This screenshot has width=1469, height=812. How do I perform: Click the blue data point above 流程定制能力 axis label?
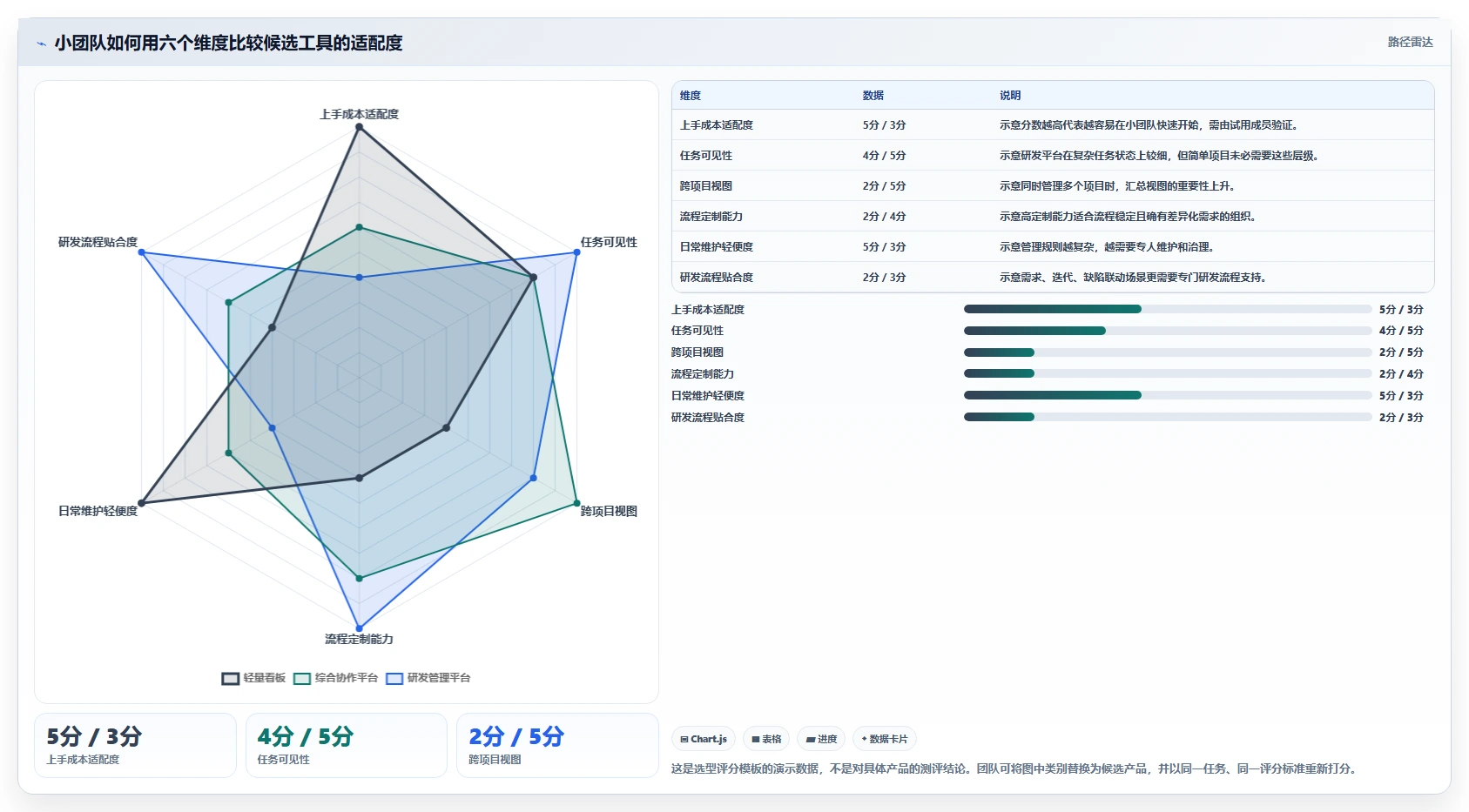[359, 628]
